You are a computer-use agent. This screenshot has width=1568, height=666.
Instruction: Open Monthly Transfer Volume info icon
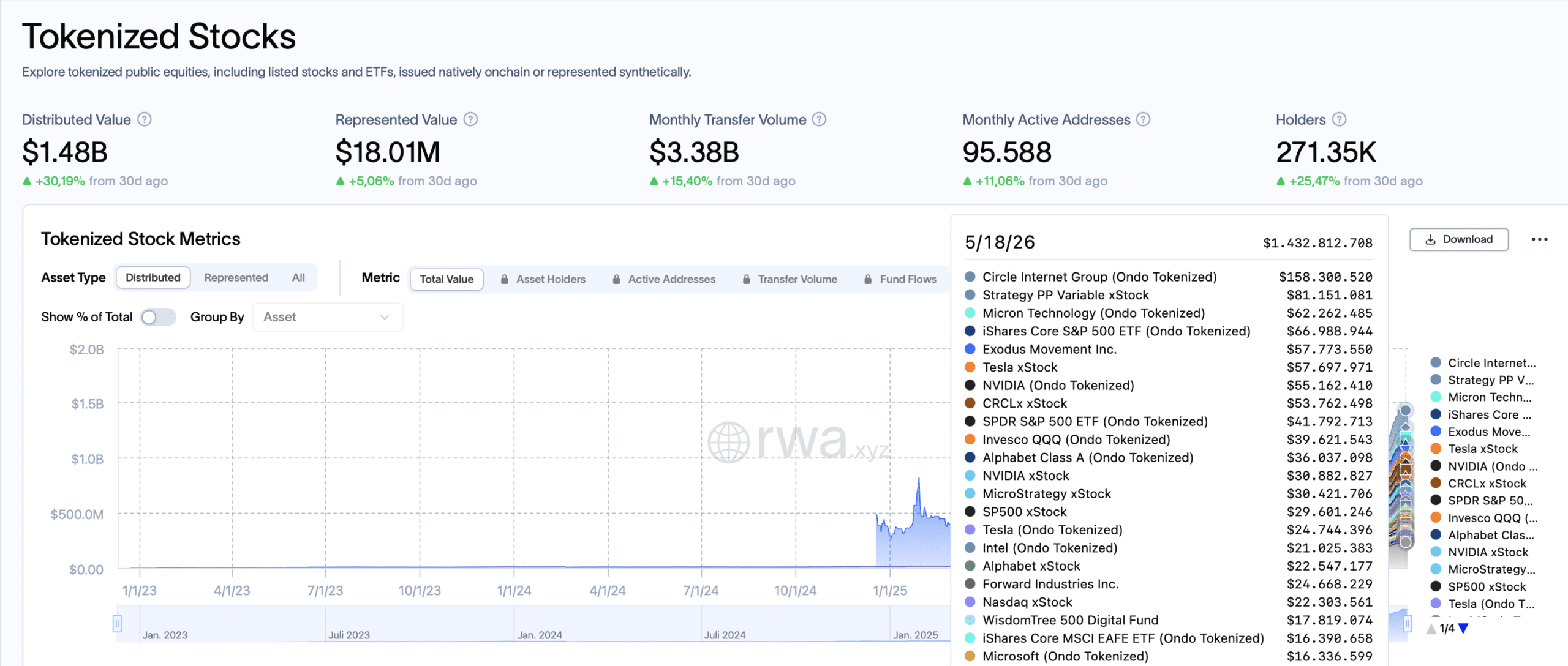point(820,119)
